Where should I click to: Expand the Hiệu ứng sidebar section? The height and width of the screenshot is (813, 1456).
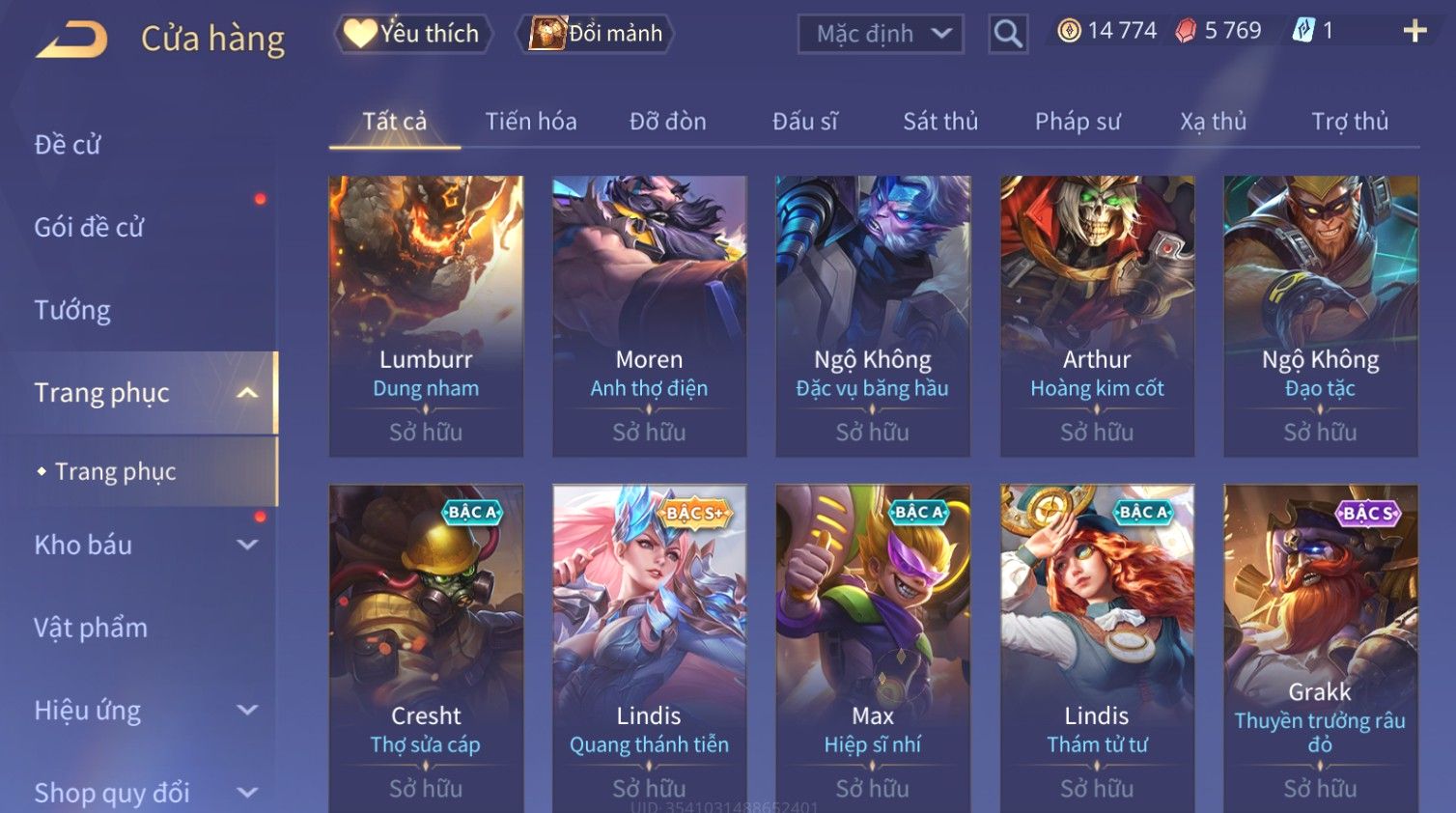pos(247,710)
